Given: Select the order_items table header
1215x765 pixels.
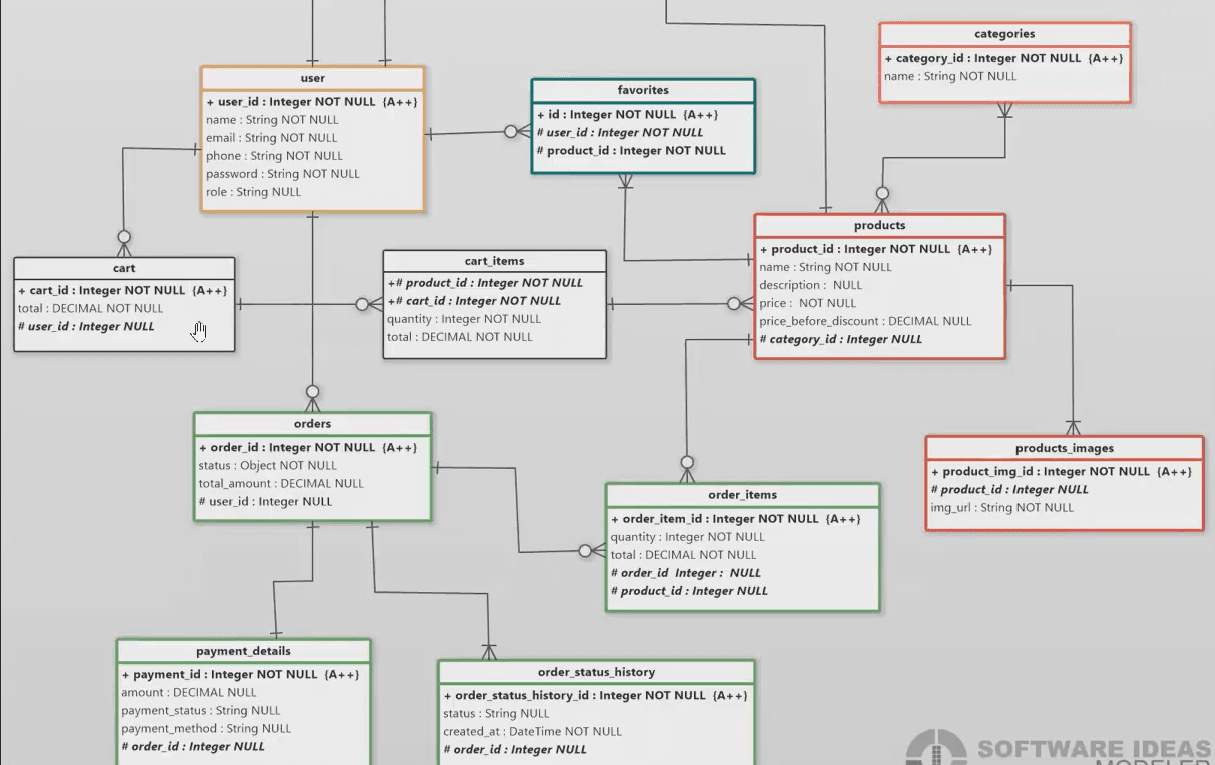Looking at the screenshot, I should pyautogui.click(x=742, y=495).
